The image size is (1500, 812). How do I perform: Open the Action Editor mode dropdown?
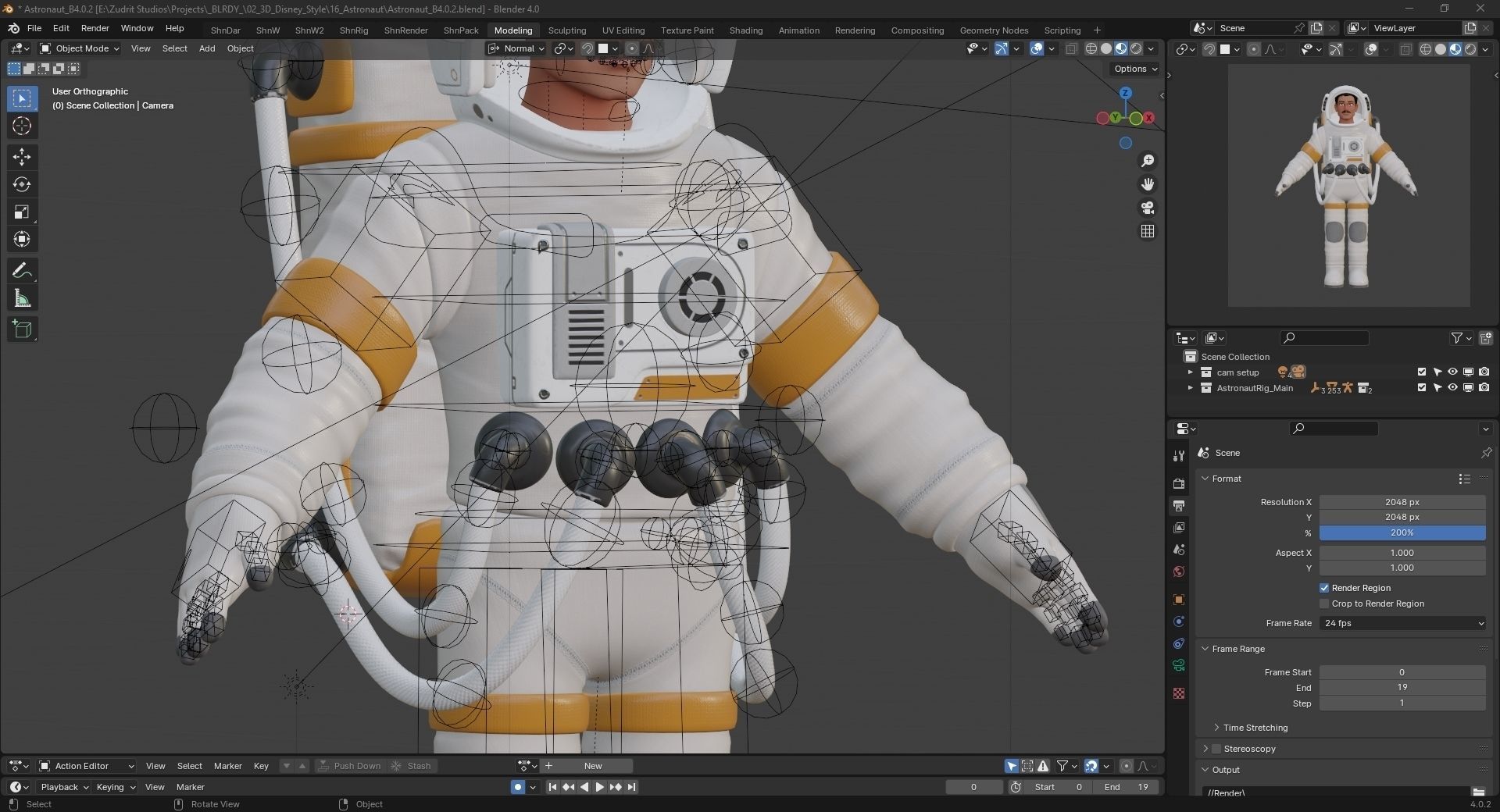(87, 766)
